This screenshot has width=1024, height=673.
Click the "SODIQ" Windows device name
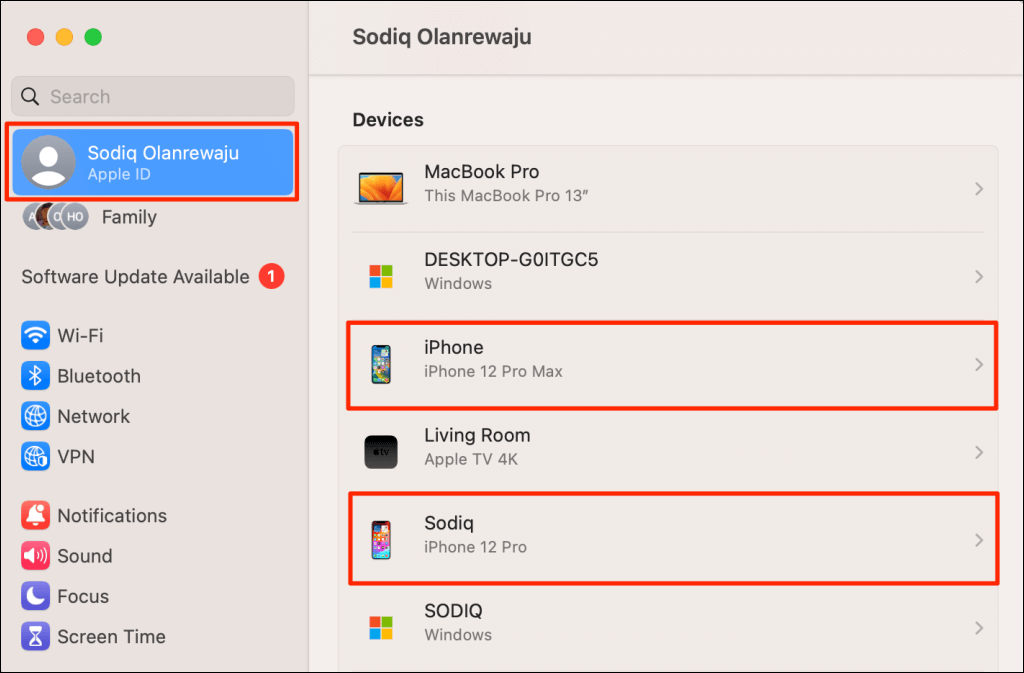click(453, 611)
